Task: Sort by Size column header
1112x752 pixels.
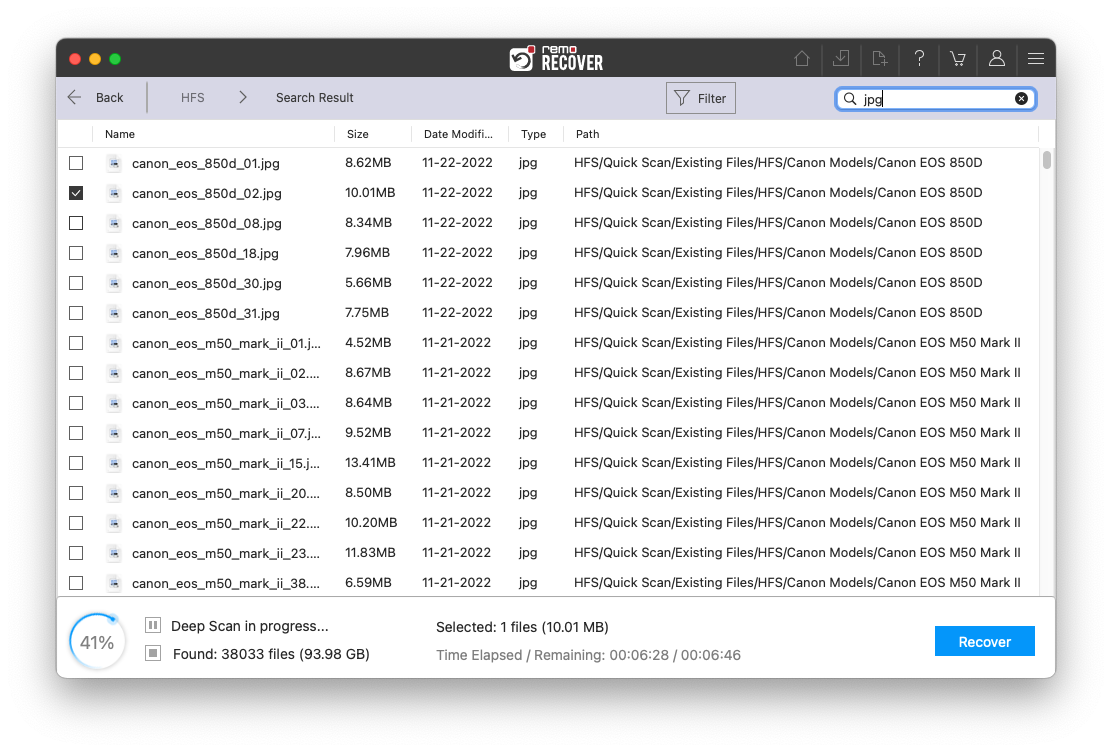Action: (x=357, y=134)
